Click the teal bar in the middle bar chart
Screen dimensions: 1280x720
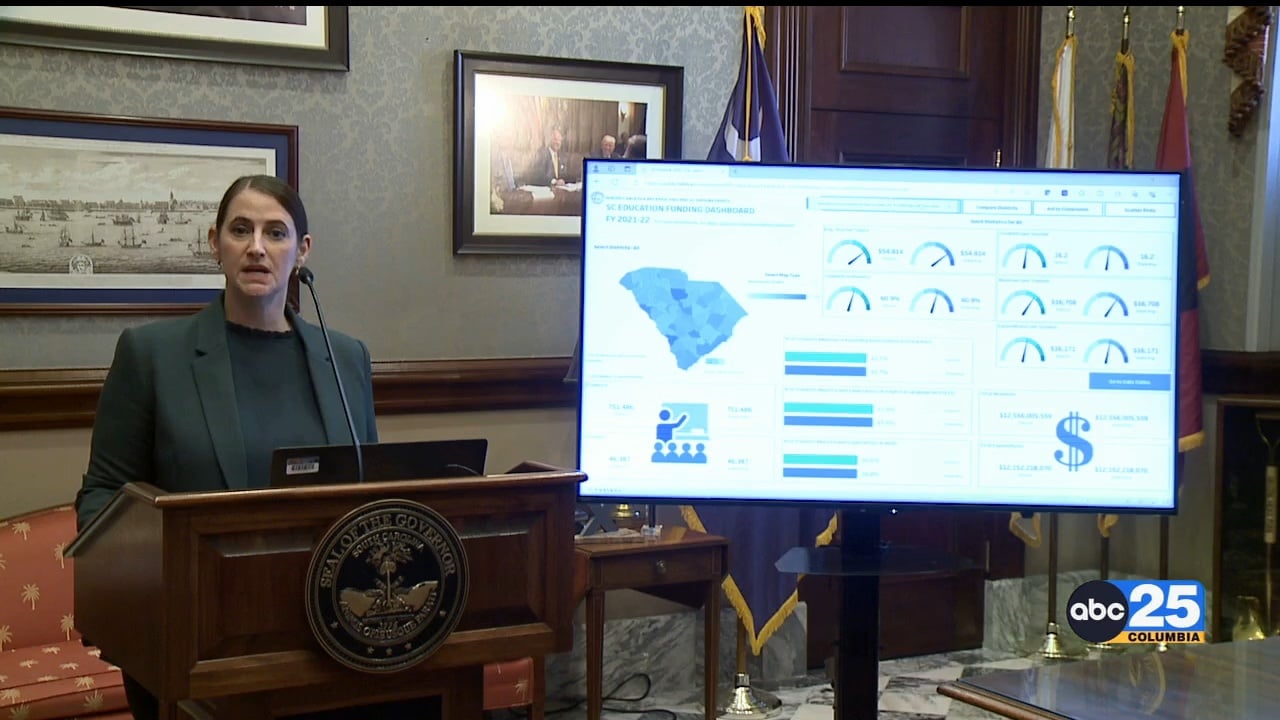pos(828,409)
